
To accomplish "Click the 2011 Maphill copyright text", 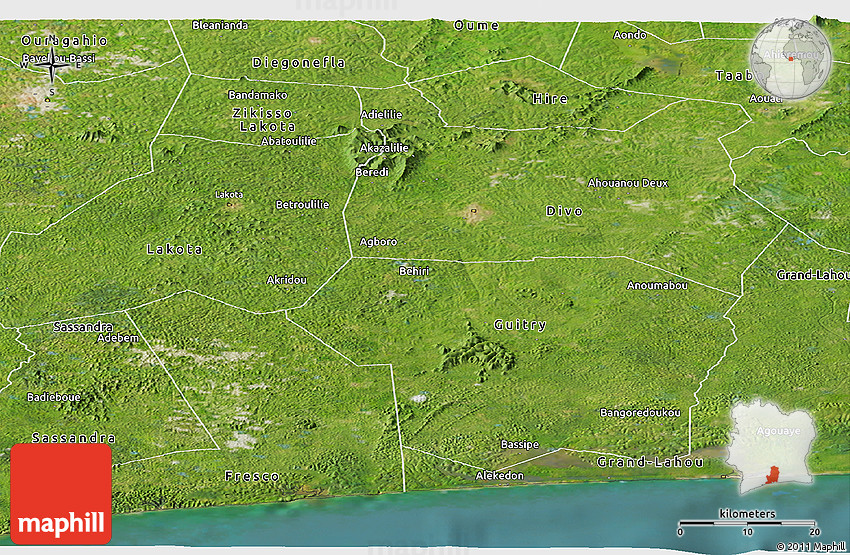I will coord(810,546).
